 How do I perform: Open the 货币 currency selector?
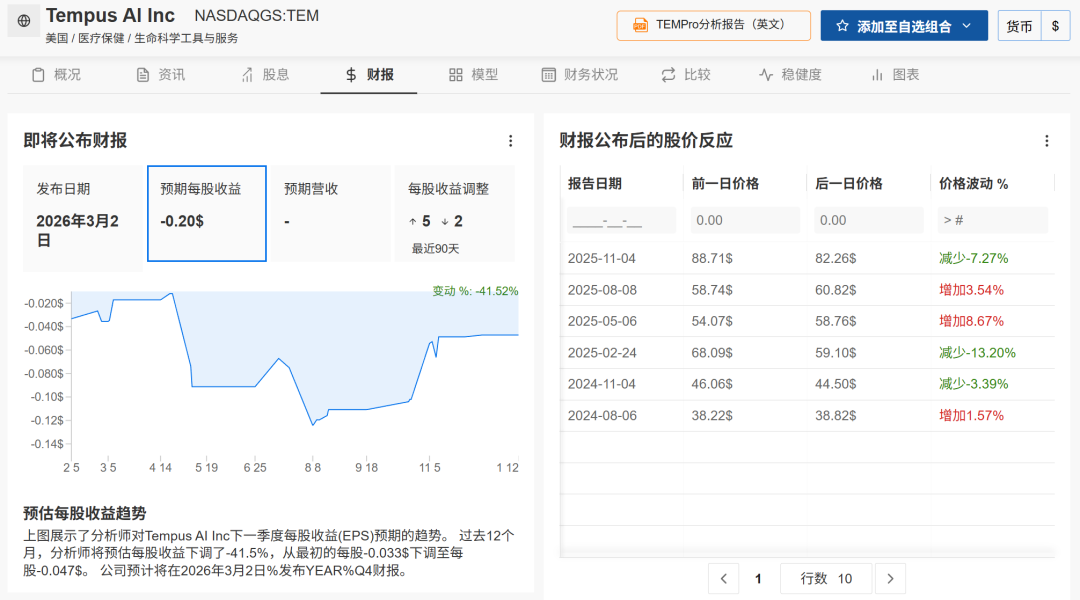(x=1019, y=26)
